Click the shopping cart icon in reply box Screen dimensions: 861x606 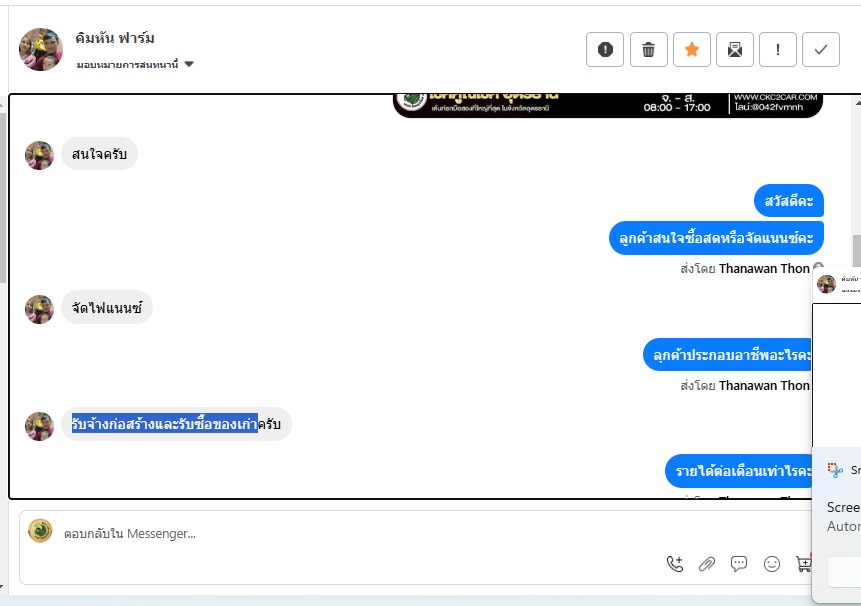pos(803,564)
